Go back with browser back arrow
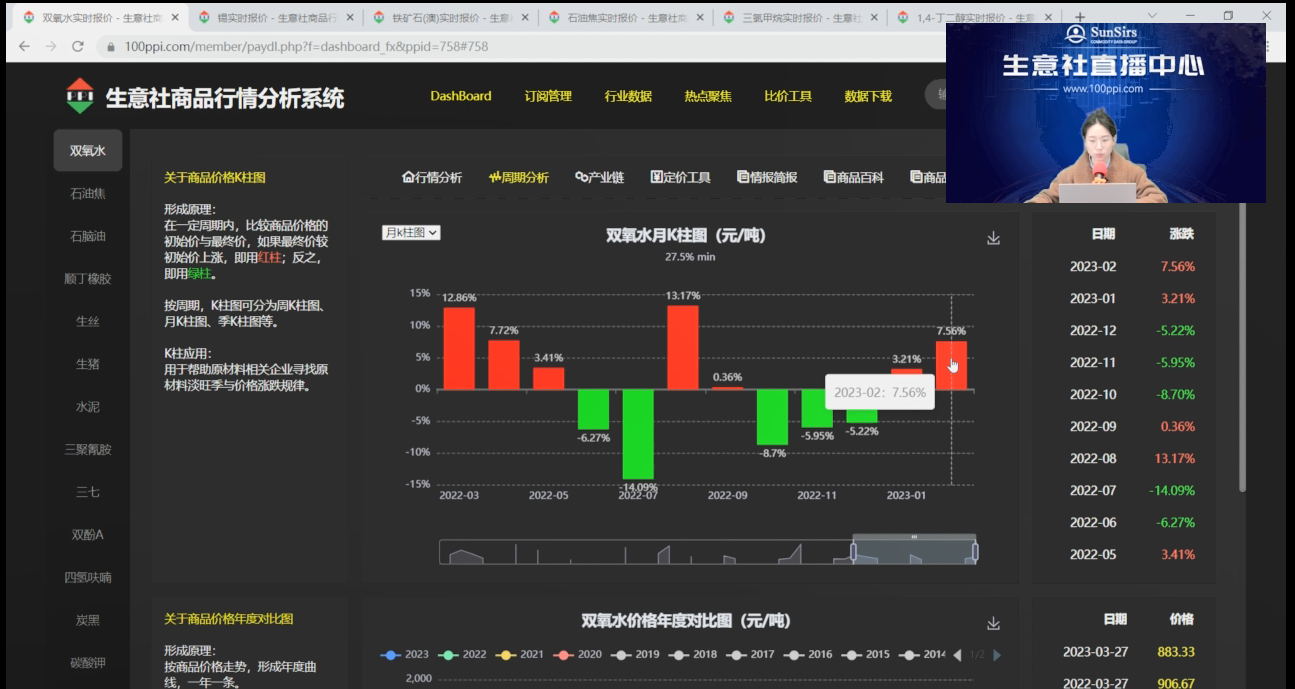 point(24,47)
